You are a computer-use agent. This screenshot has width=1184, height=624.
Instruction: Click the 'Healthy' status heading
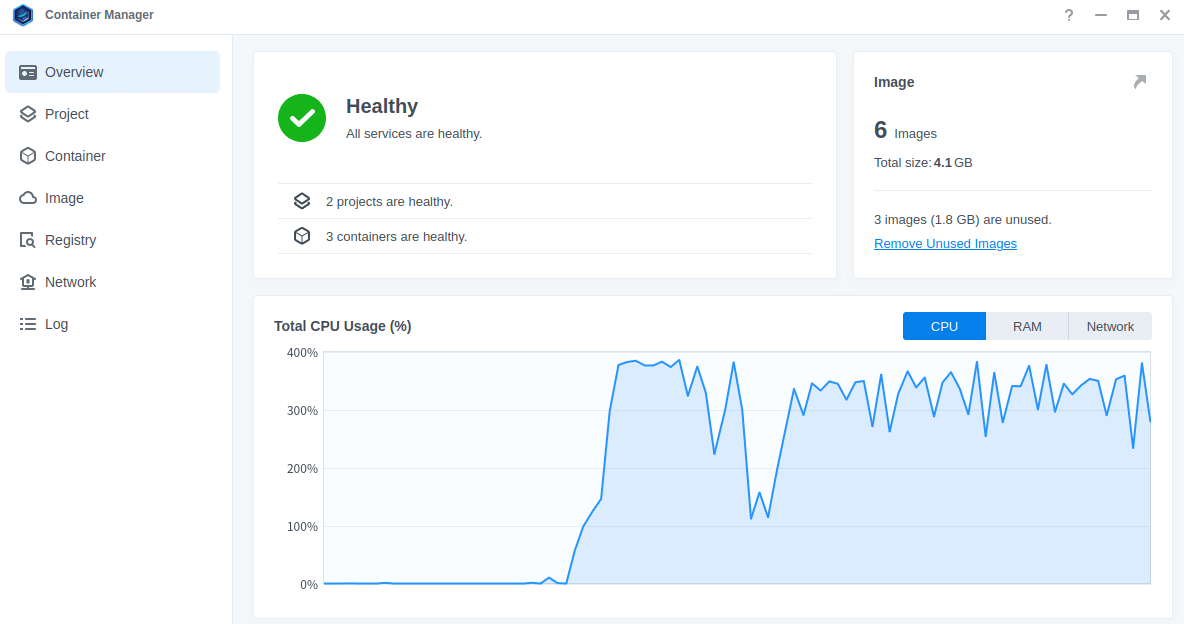[x=382, y=107]
